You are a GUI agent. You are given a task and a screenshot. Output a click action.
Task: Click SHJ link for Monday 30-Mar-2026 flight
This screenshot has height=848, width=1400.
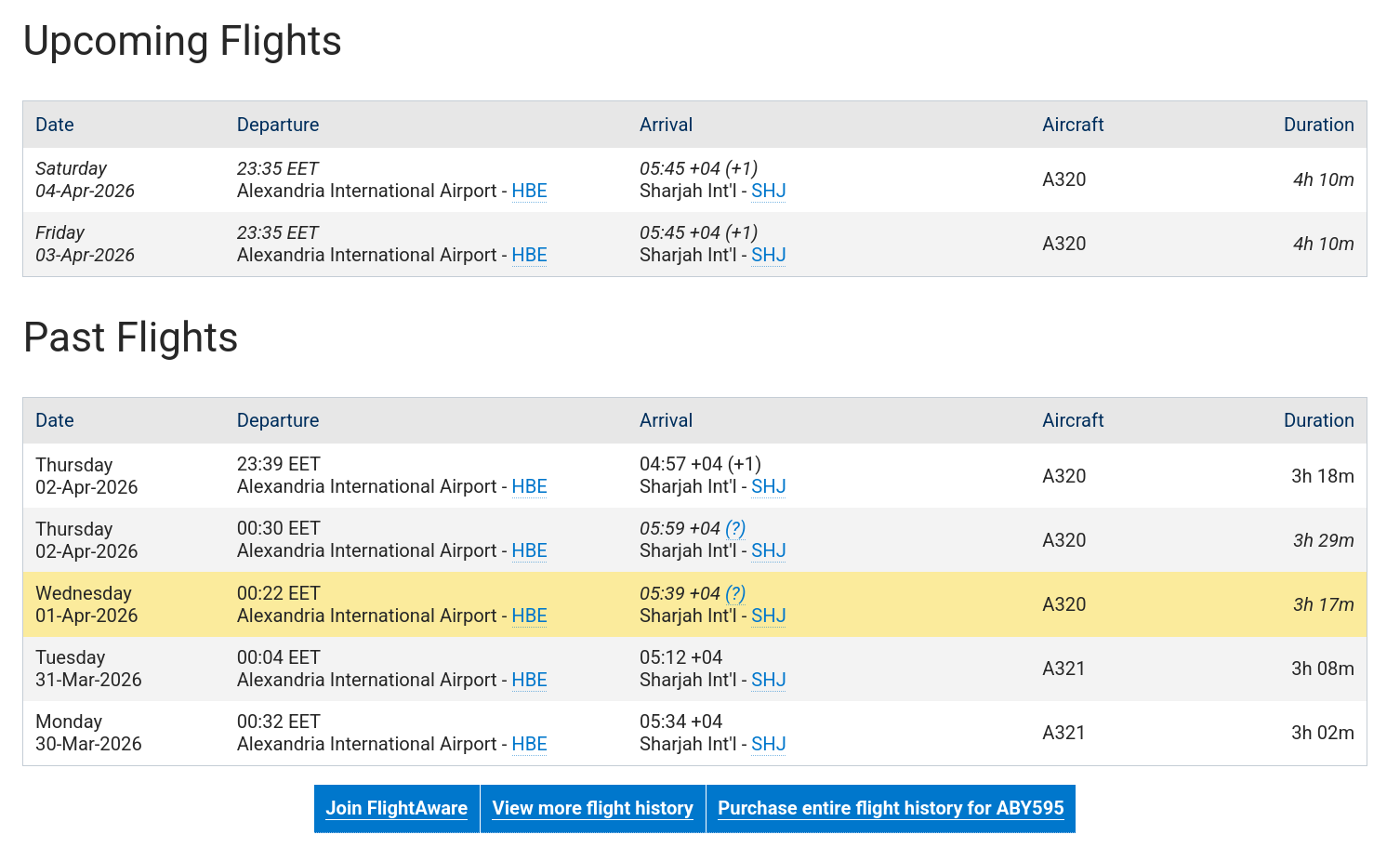[768, 744]
